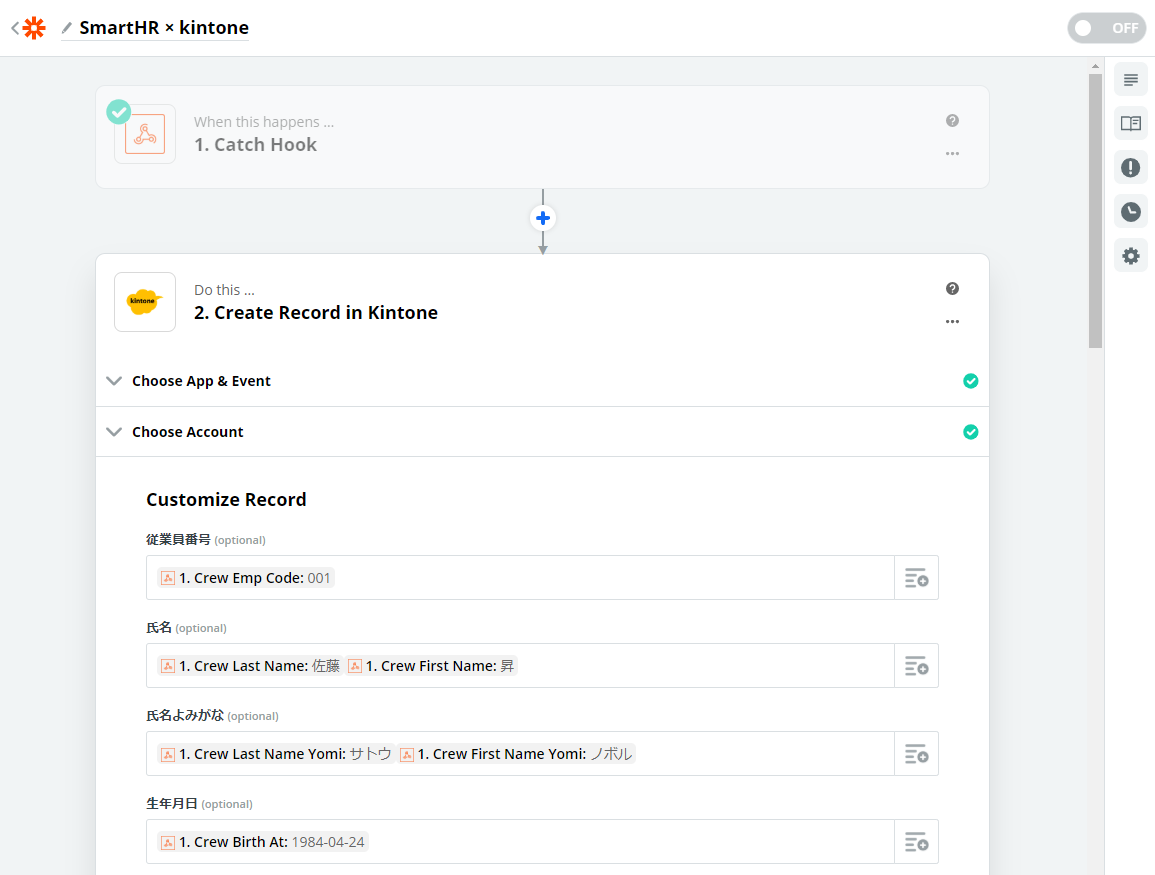Click the Zapier logo home icon
The height and width of the screenshot is (875, 1155).
34,28
